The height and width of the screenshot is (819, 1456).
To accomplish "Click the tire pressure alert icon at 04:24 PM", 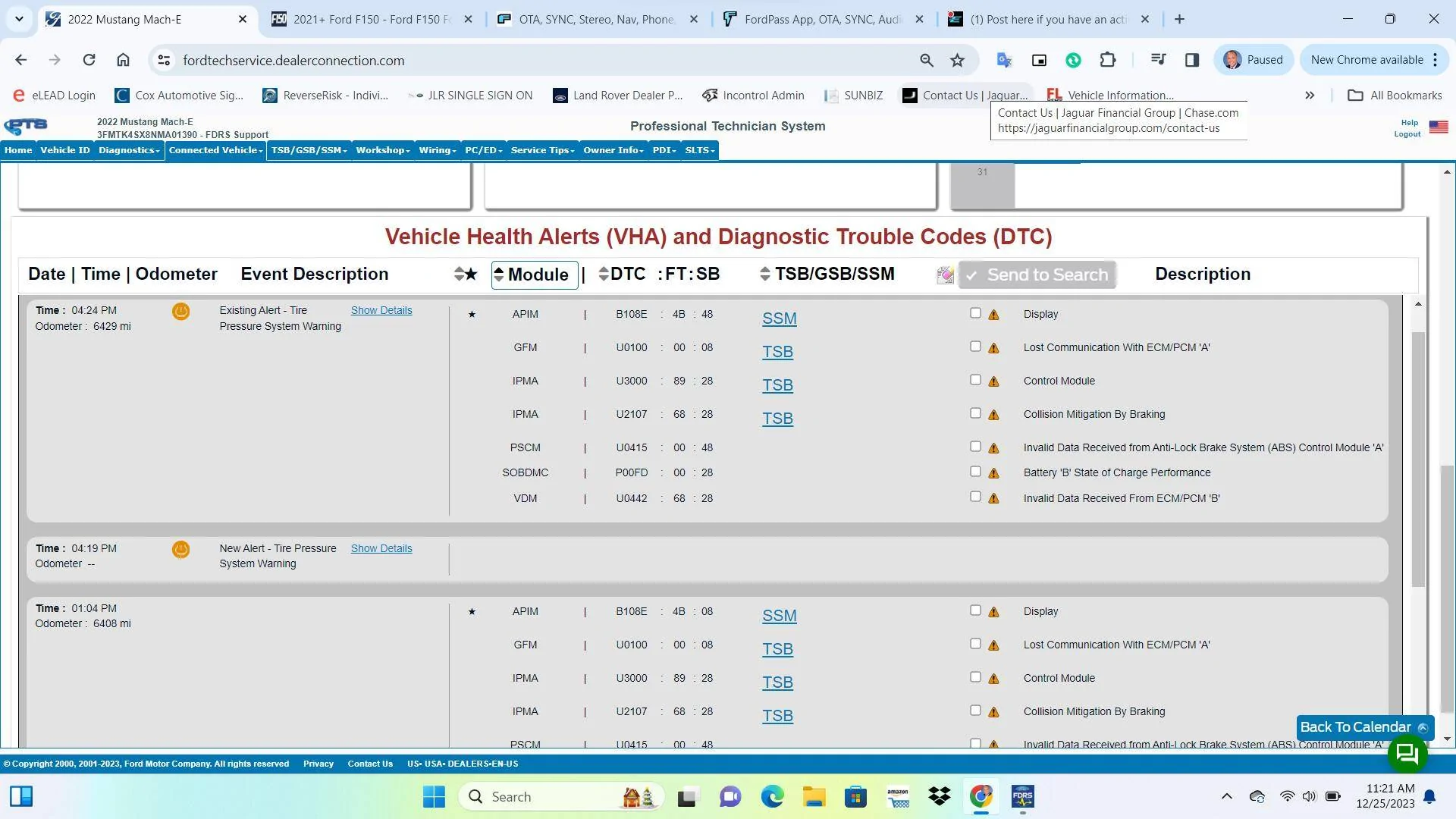I will (x=180, y=311).
